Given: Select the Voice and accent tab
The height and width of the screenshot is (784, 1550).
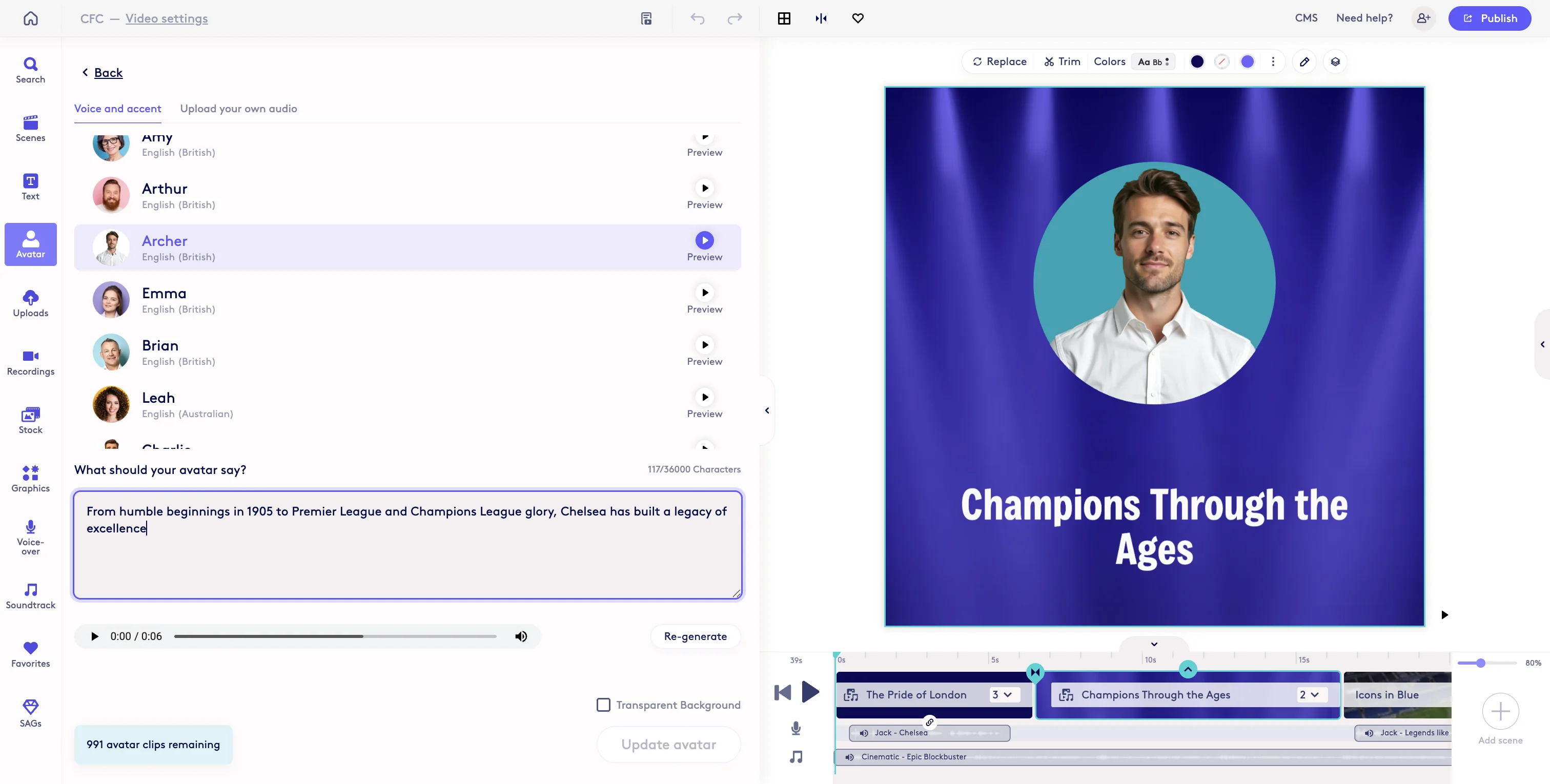Looking at the screenshot, I should click(117, 109).
